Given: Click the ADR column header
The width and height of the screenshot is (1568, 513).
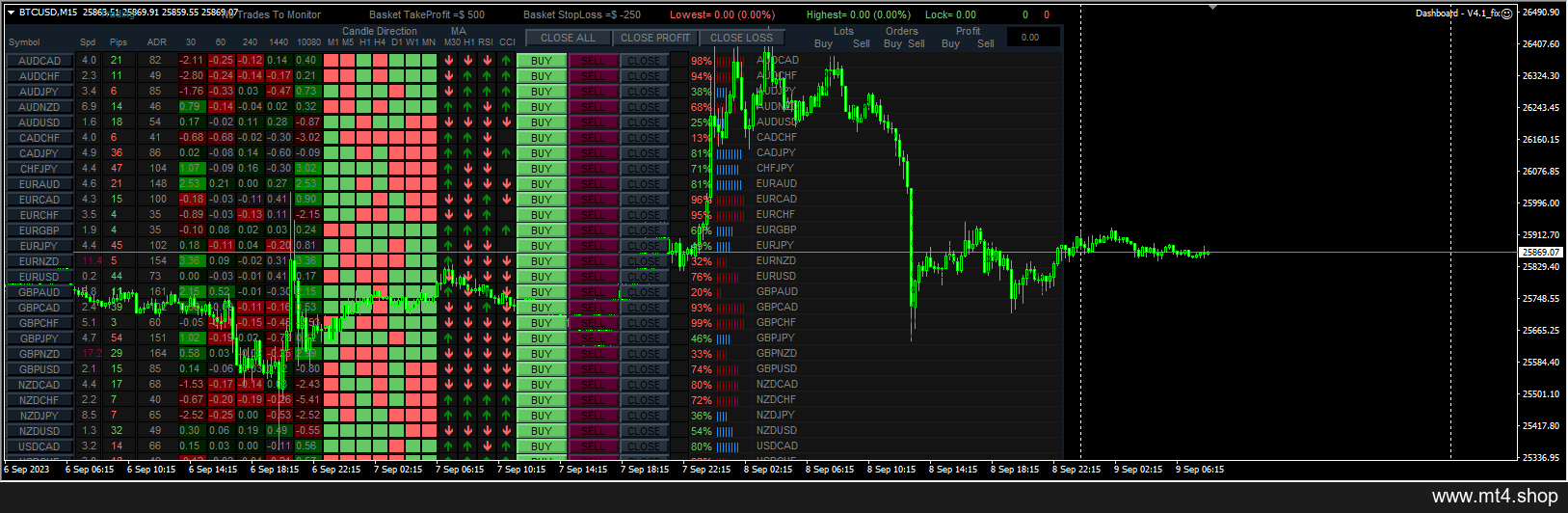Looking at the screenshot, I should click(156, 42).
